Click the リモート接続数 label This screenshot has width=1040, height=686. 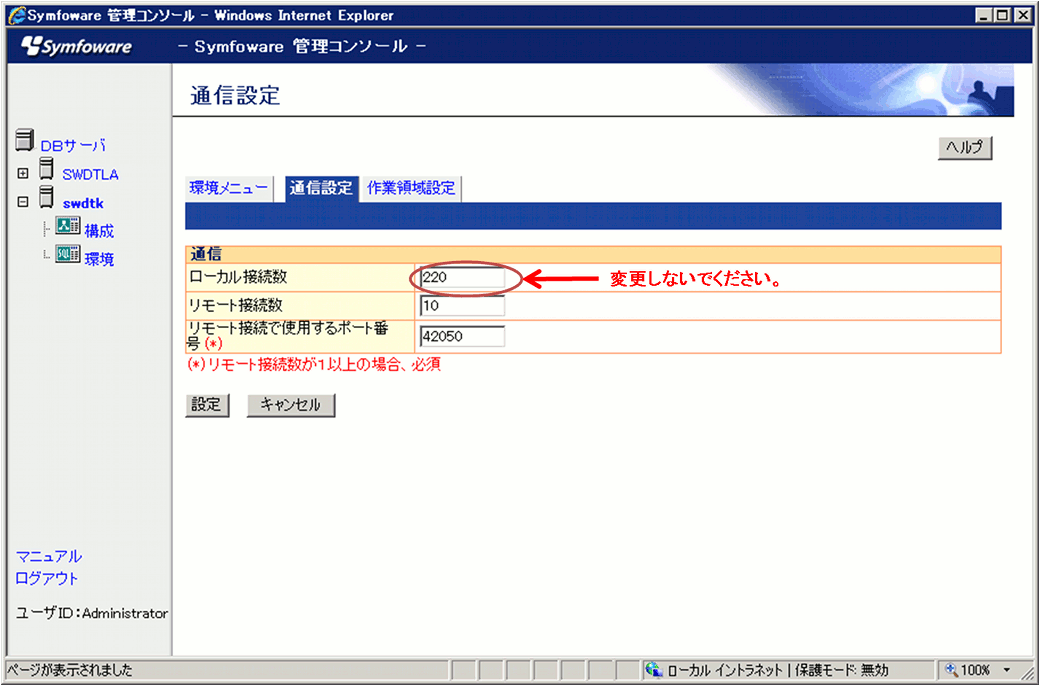tap(236, 305)
